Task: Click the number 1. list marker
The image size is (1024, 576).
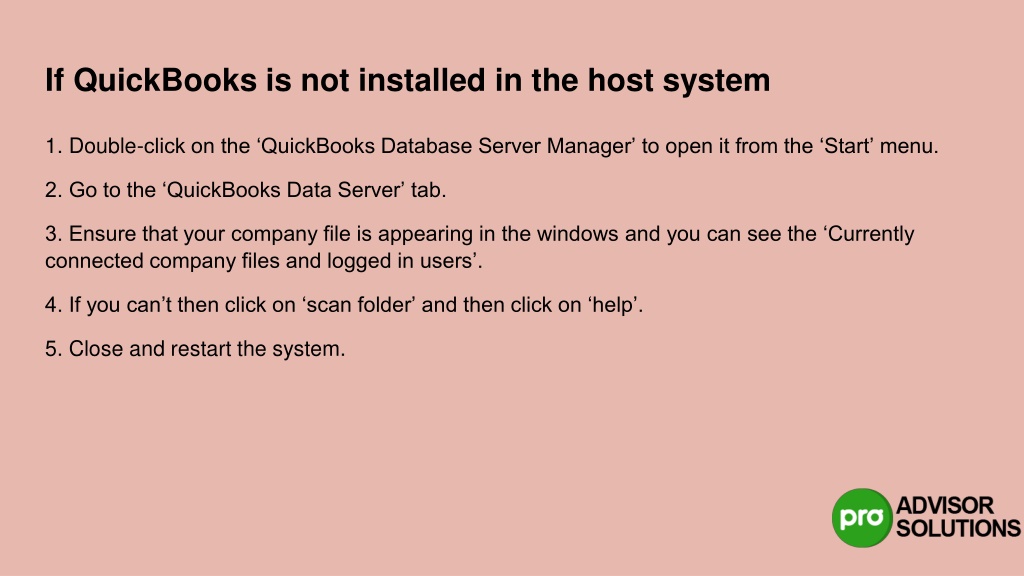Action: click(x=54, y=146)
